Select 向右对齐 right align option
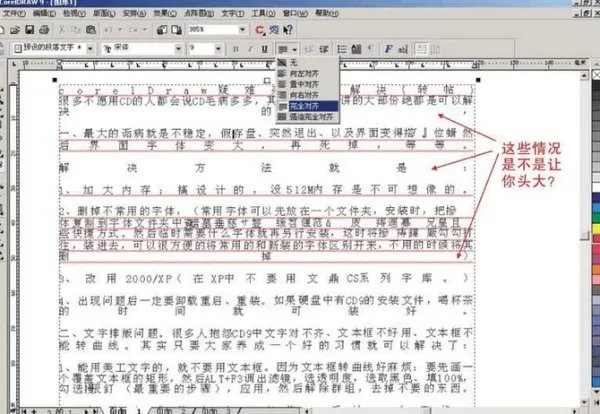The width and height of the screenshot is (600, 414). click(307, 95)
